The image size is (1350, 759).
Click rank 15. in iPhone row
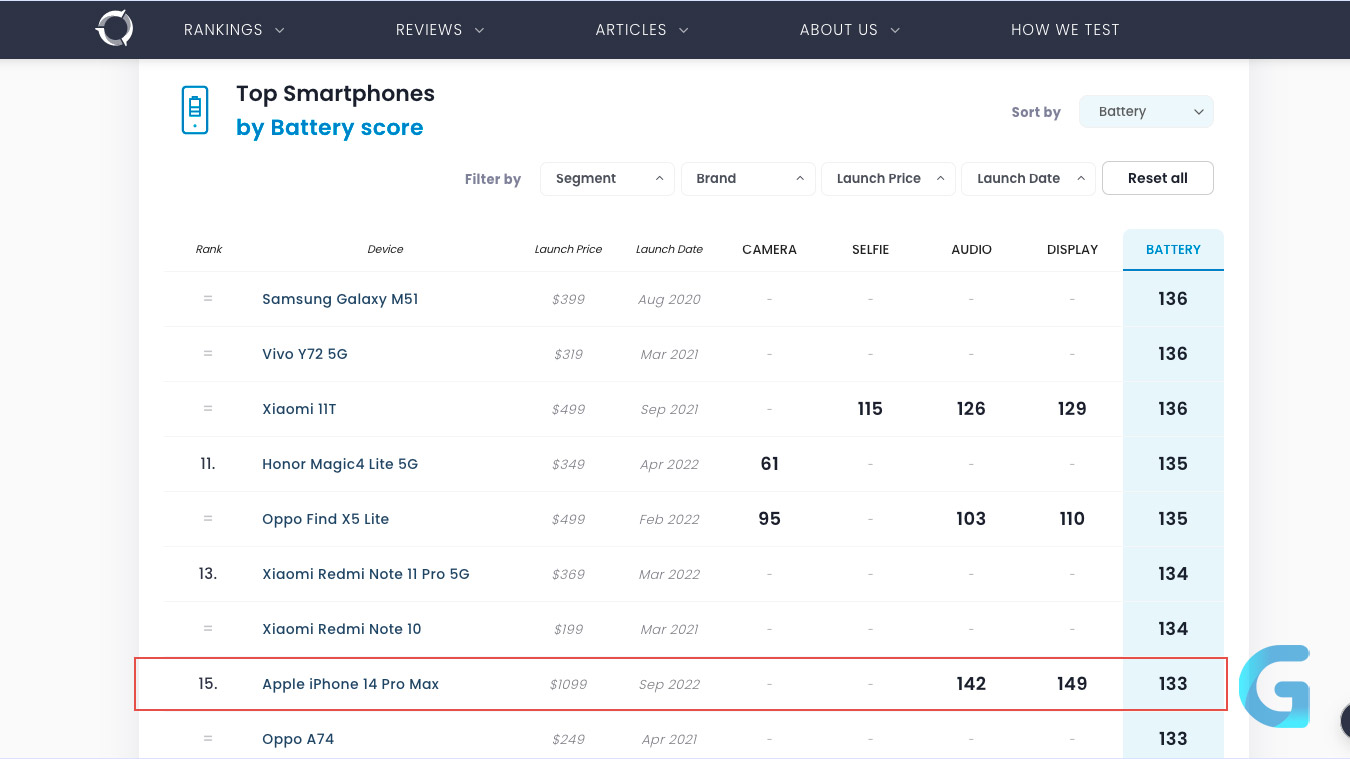click(208, 684)
